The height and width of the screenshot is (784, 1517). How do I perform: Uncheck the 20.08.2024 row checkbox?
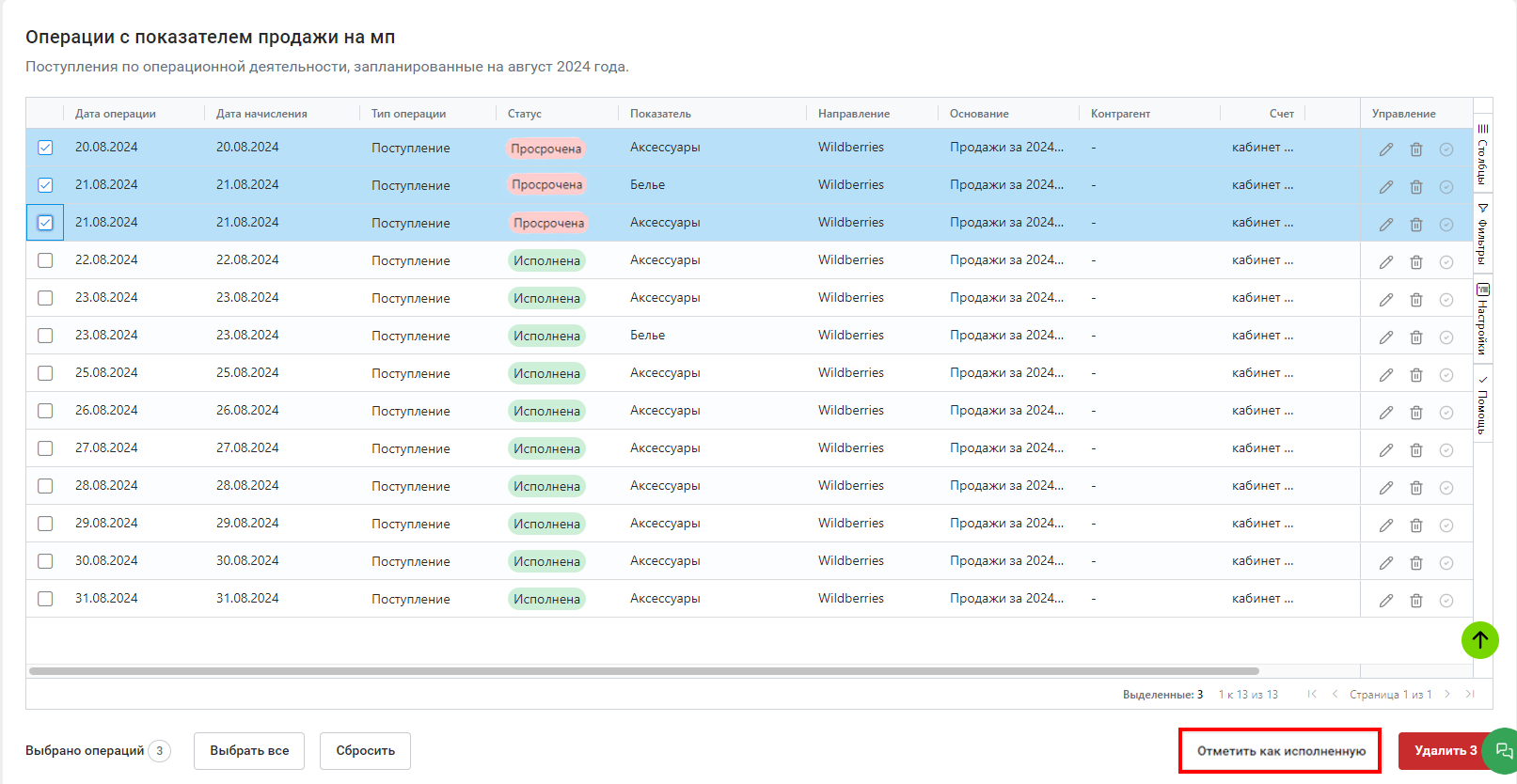(45, 148)
